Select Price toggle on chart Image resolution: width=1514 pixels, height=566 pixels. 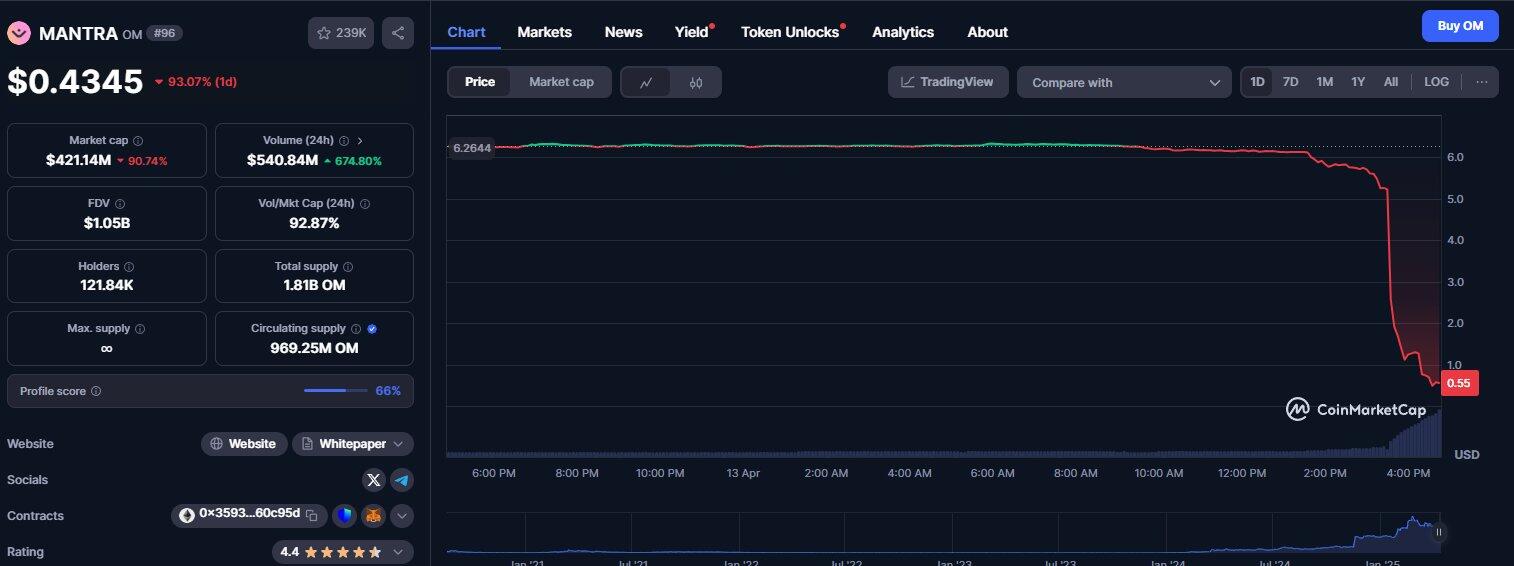[x=480, y=82]
